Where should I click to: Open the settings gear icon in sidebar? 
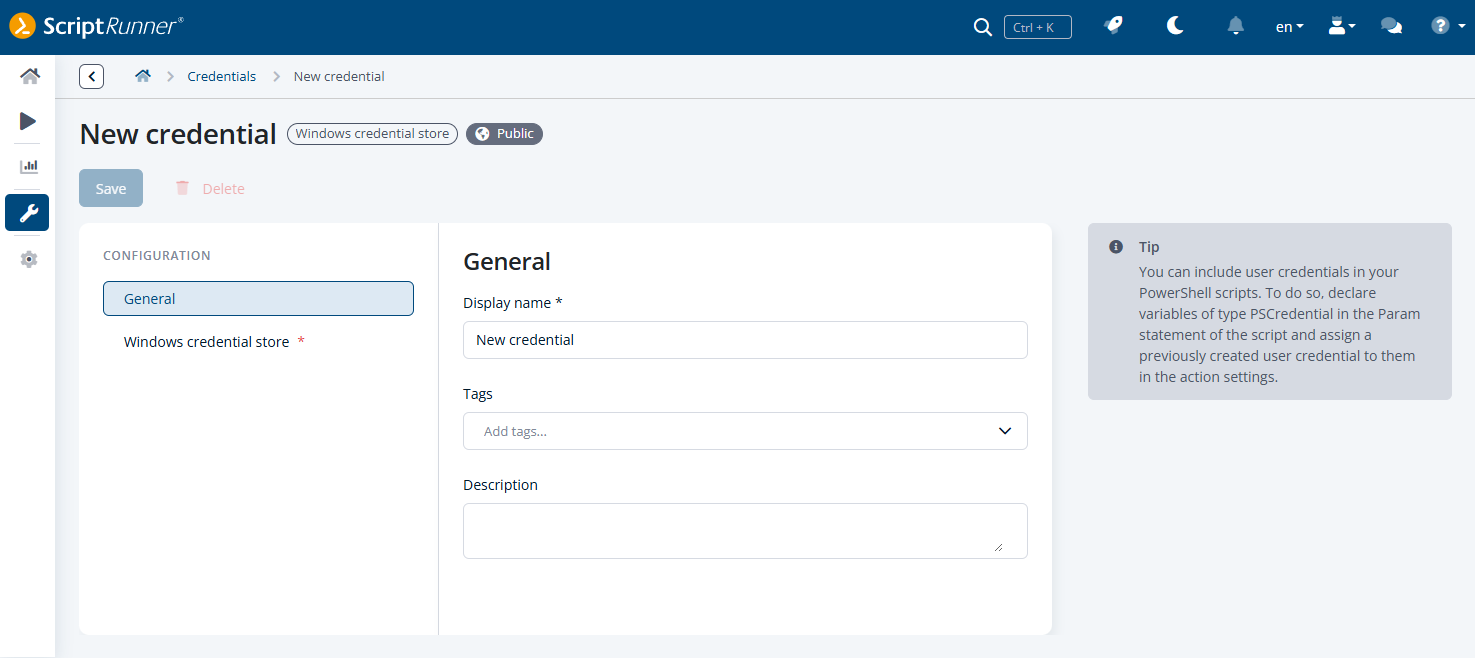(x=29, y=259)
